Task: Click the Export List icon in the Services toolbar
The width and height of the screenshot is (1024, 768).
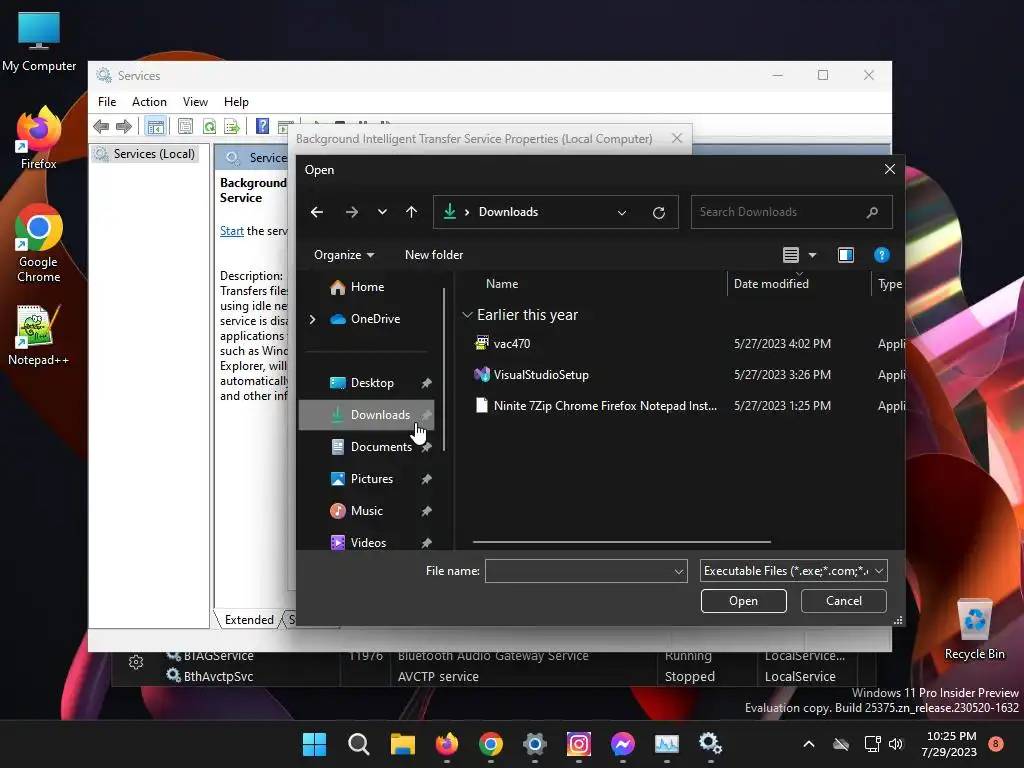Action: coord(231,126)
